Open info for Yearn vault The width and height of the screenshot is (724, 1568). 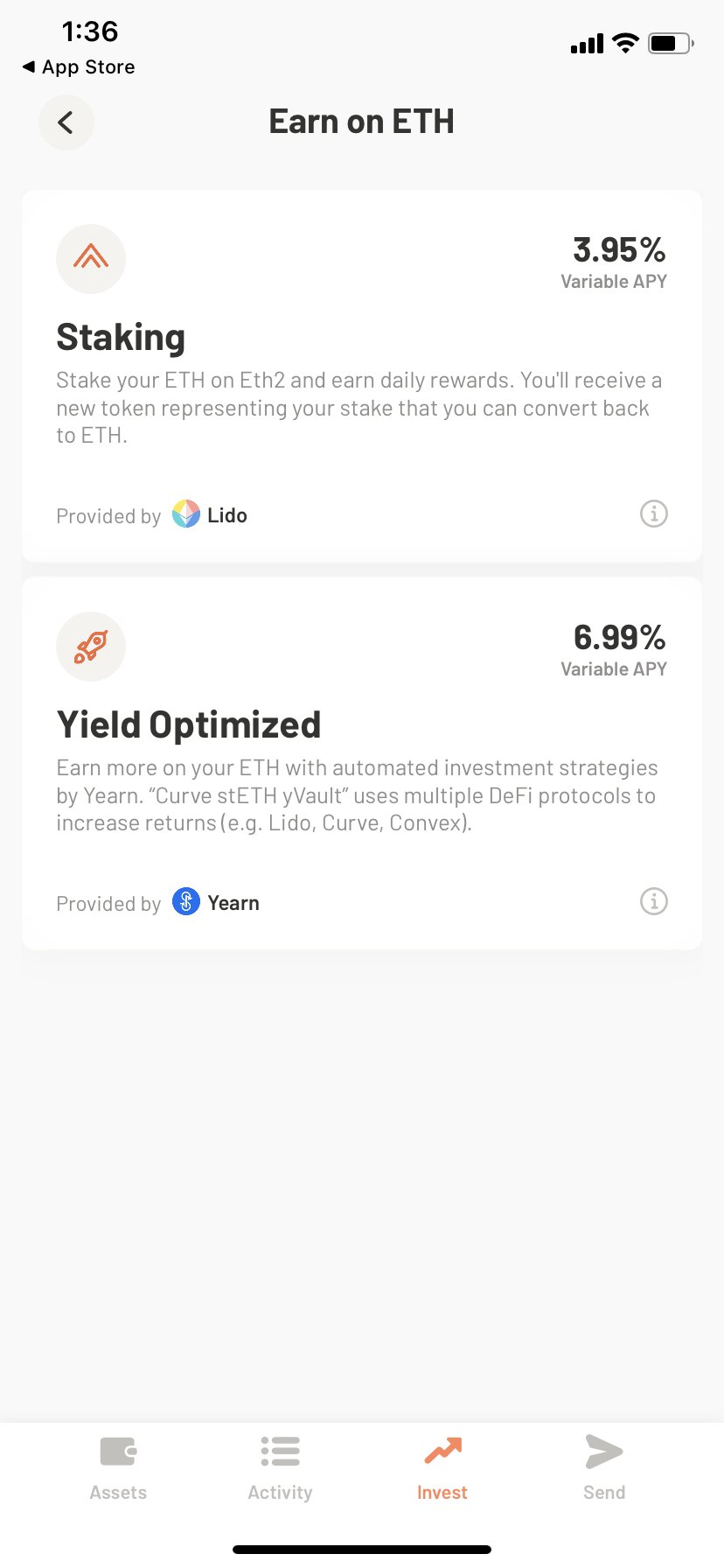653,901
